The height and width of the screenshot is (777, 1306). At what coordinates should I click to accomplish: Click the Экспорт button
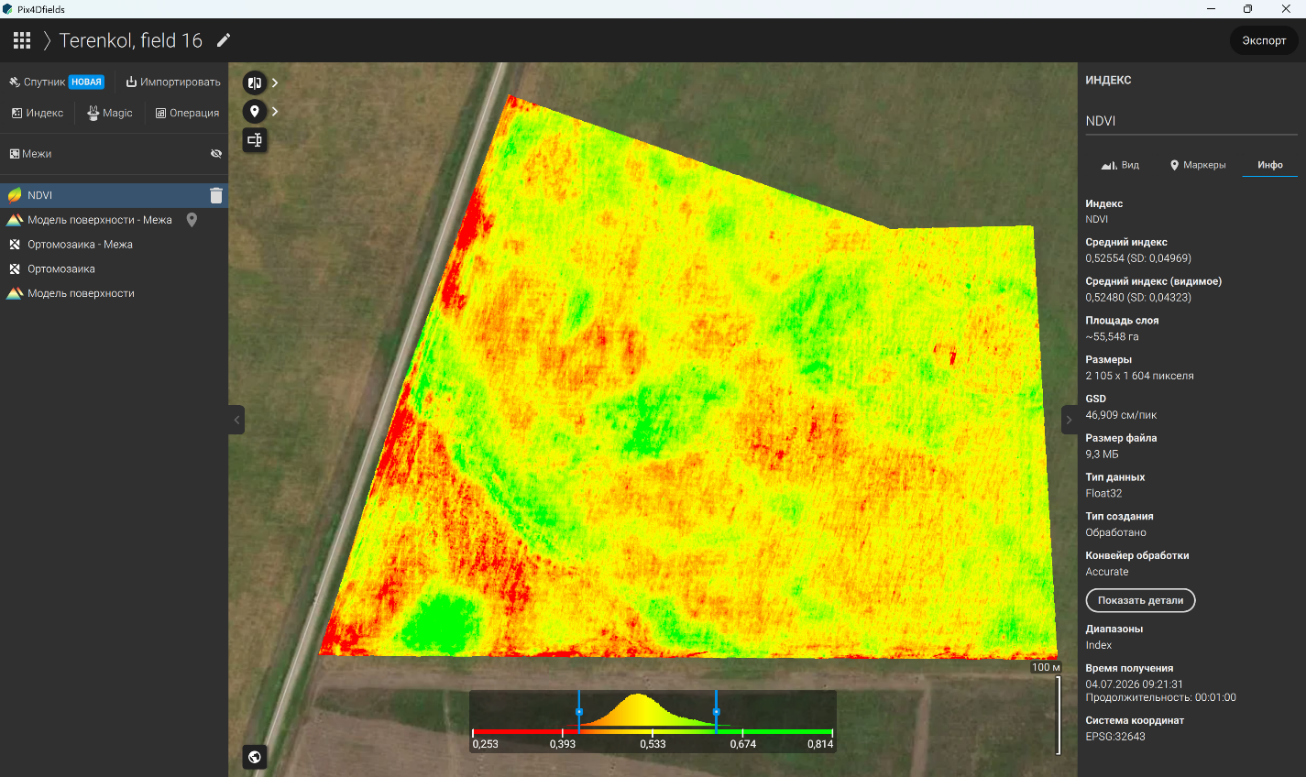coord(1264,41)
